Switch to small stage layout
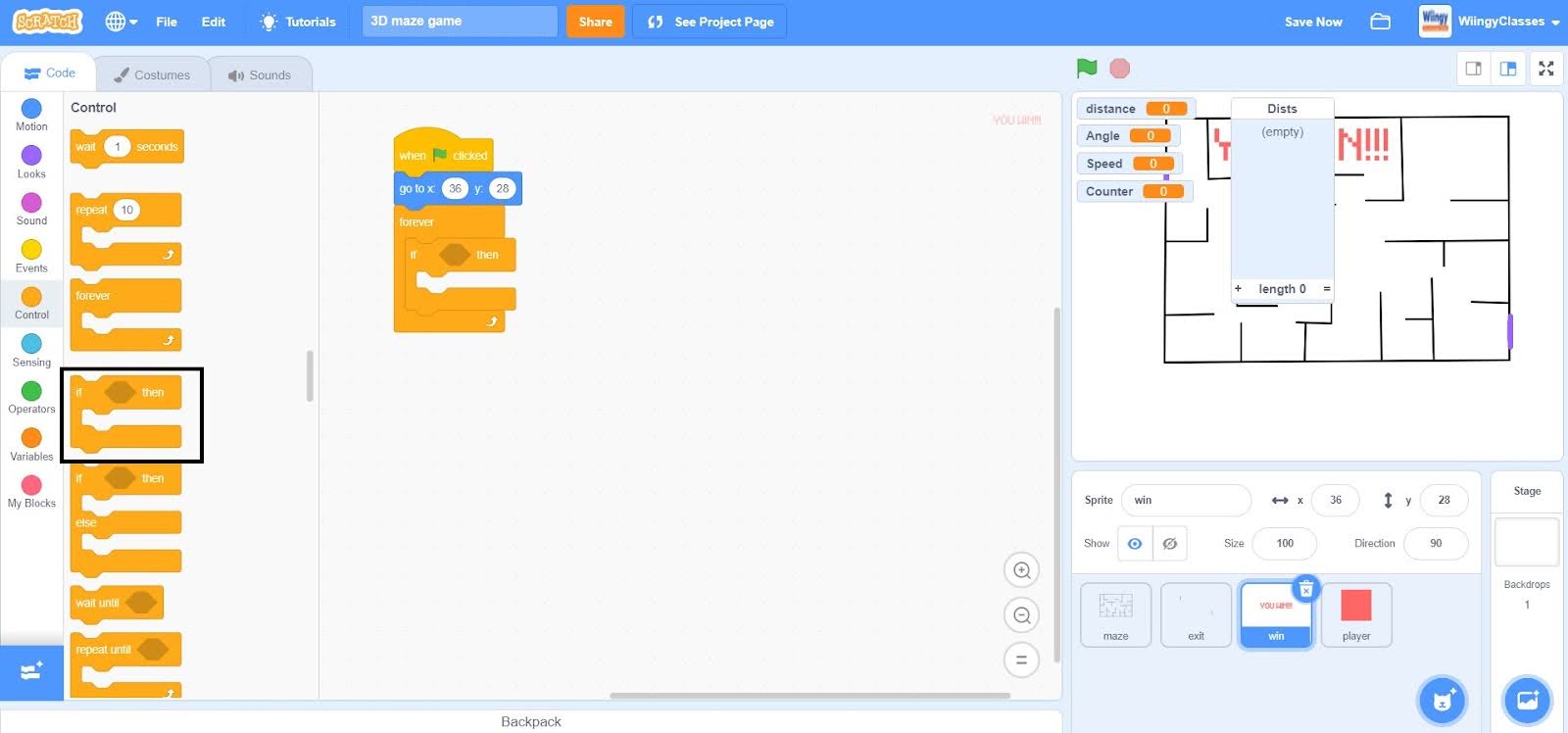 point(1473,69)
